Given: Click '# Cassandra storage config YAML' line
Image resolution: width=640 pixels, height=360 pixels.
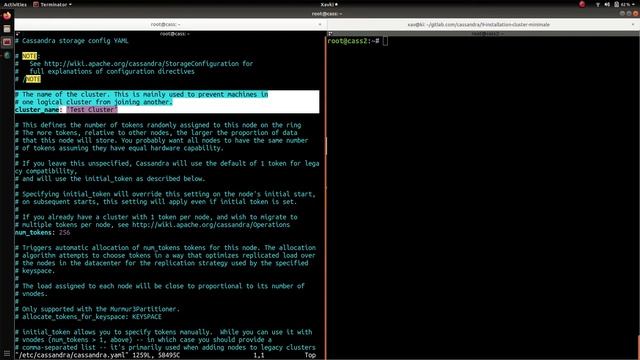Looking at the screenshot, I should (x=71, y=41).
